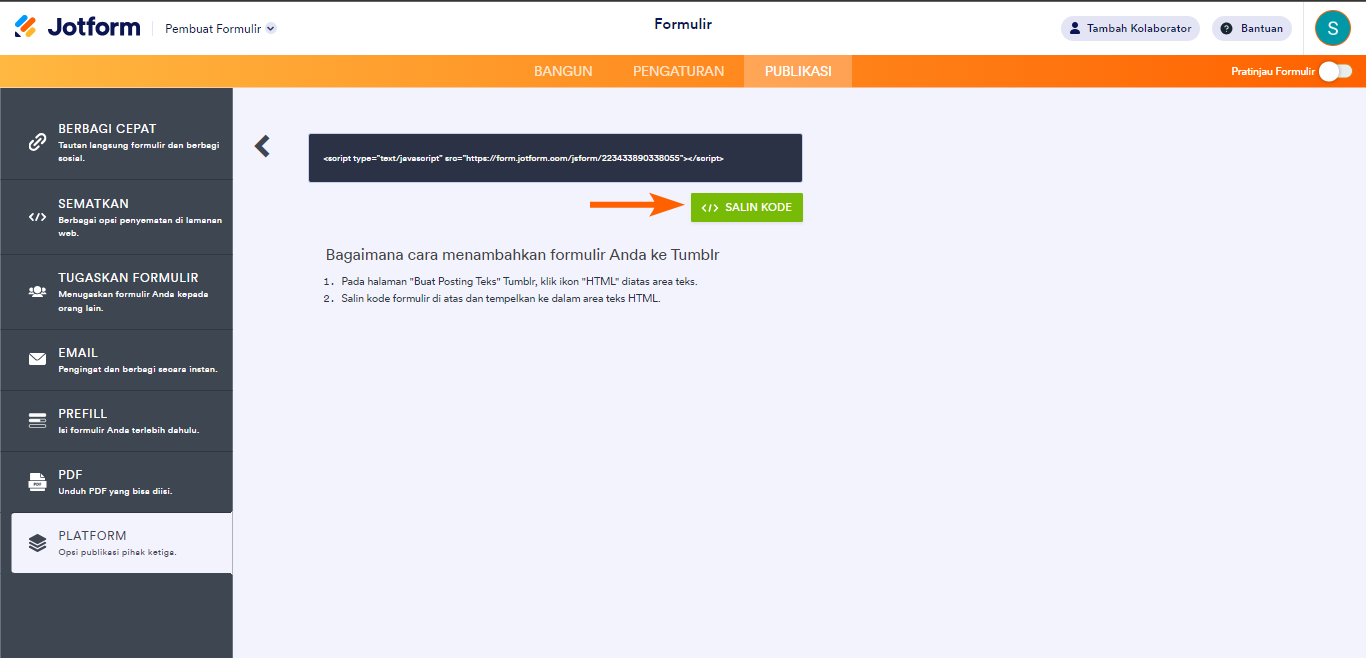Click the layers icon for Platform
The height and width of the screenshot is (658, 1366).
pyautogui.click(x=37, y=543)
